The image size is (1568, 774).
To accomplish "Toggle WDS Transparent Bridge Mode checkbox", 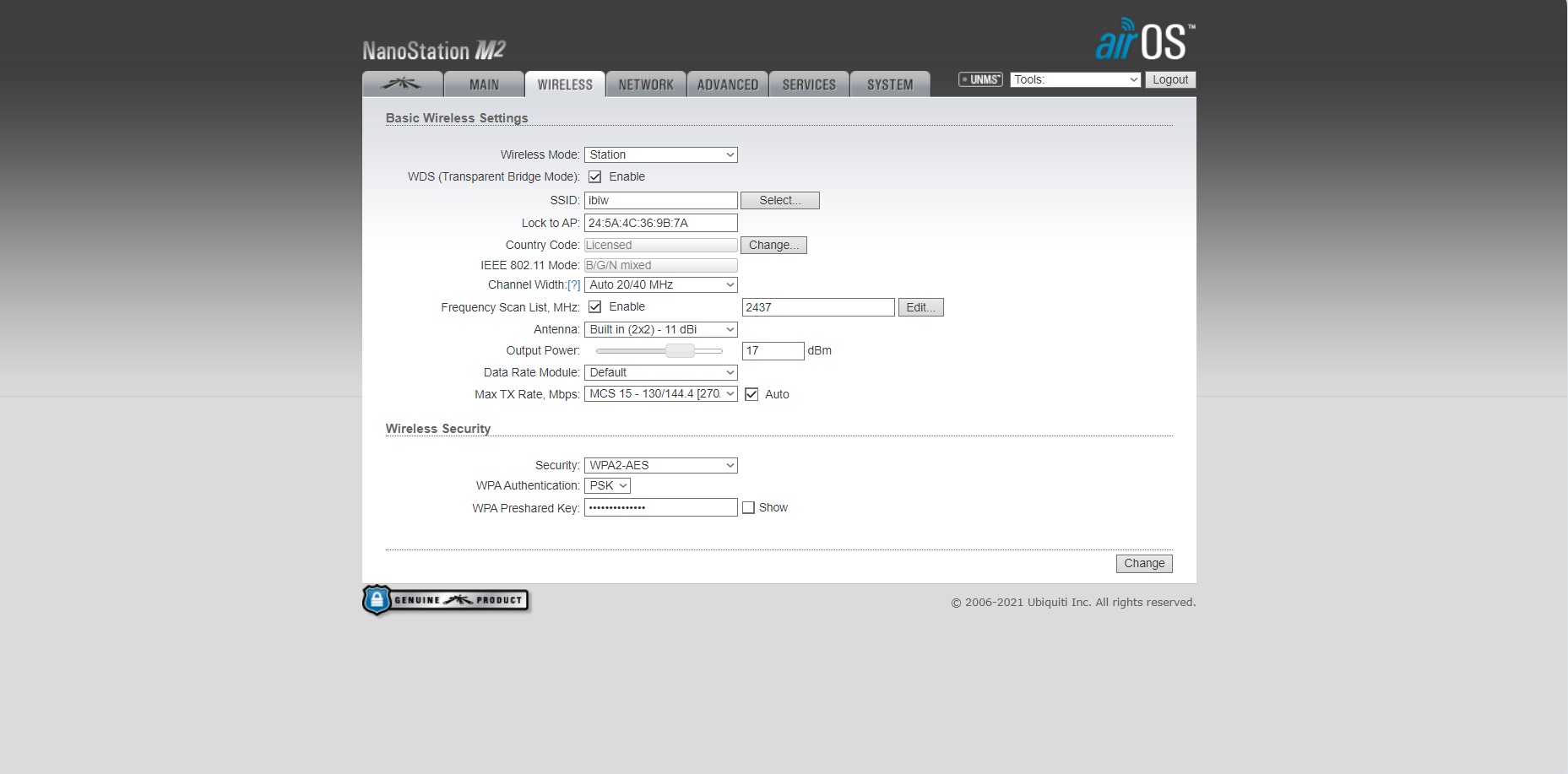I will pyautogui.click(x=595, y=176).
